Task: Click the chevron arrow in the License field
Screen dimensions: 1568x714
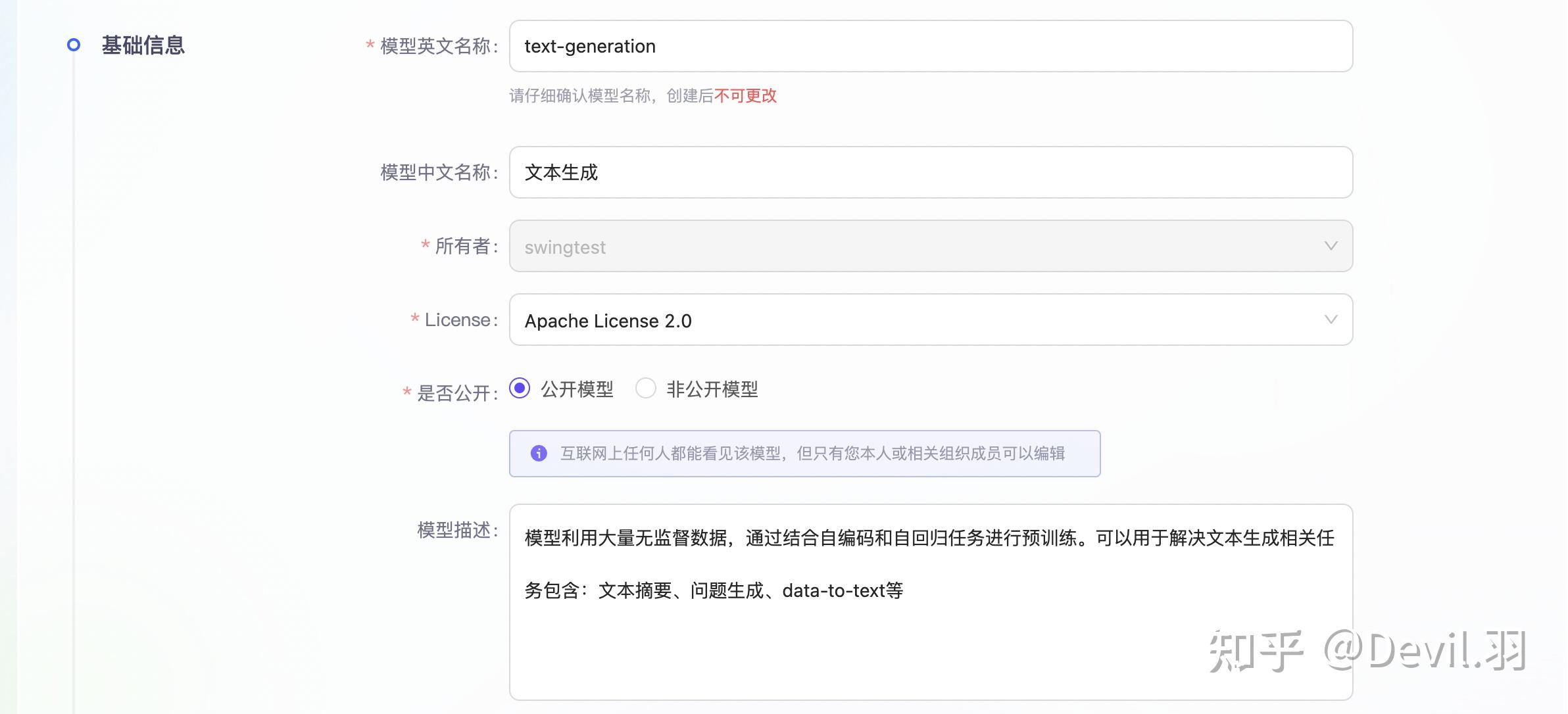Action: click(1331, 320)
